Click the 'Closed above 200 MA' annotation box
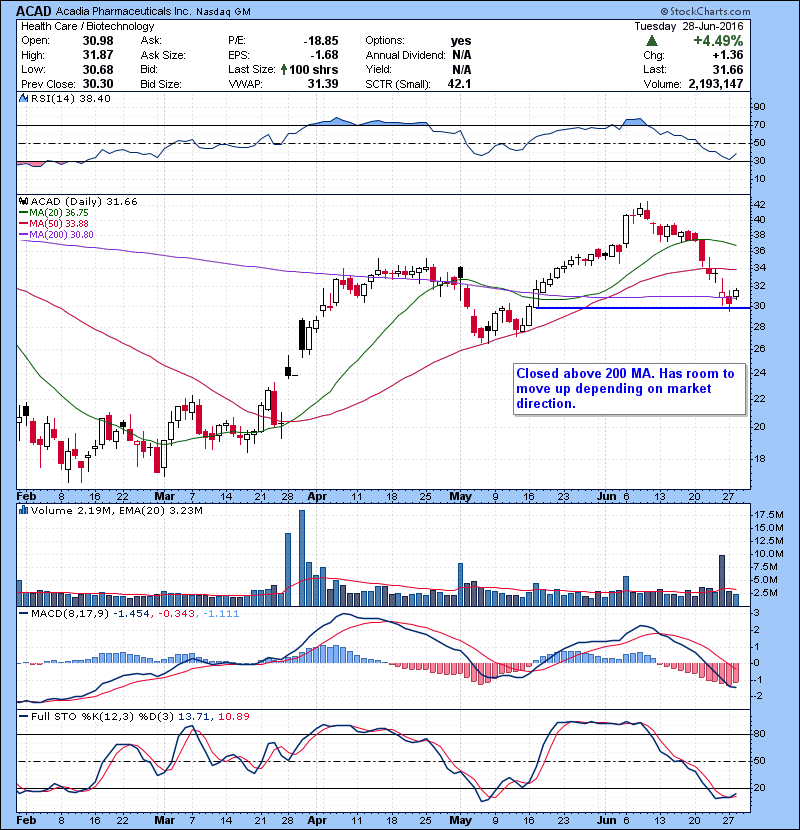Screen dimensions: 800x830 pyautogui.click(x=629, y=389)
